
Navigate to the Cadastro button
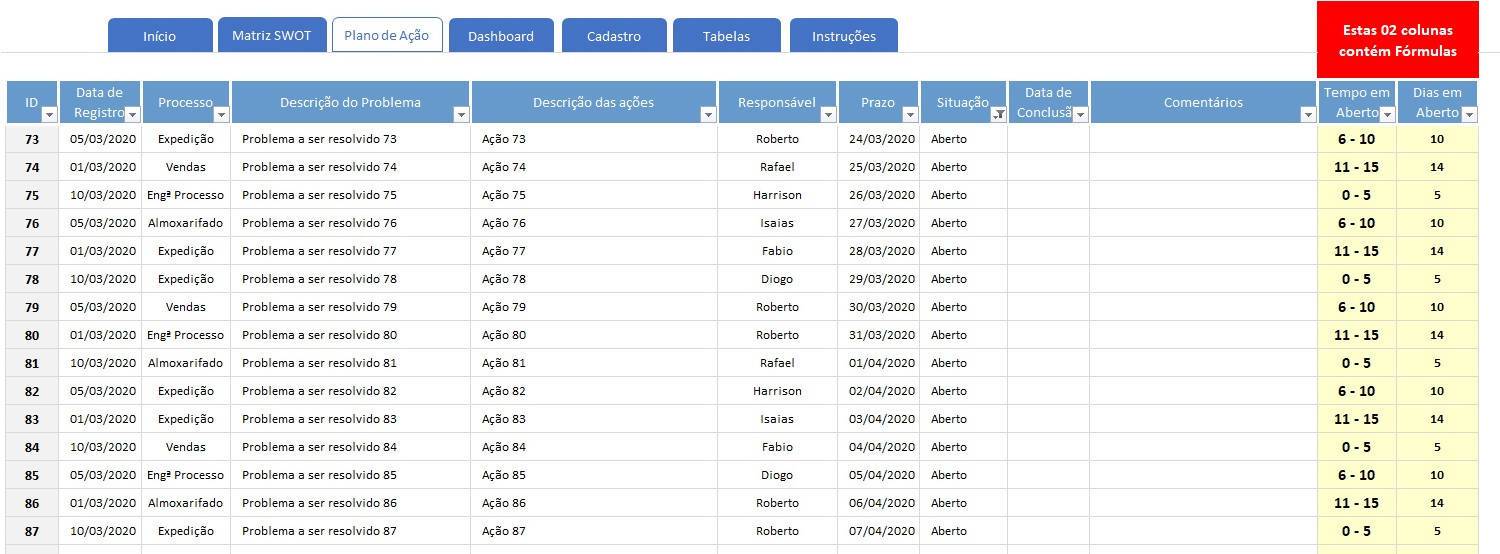[x=614, y=36]
